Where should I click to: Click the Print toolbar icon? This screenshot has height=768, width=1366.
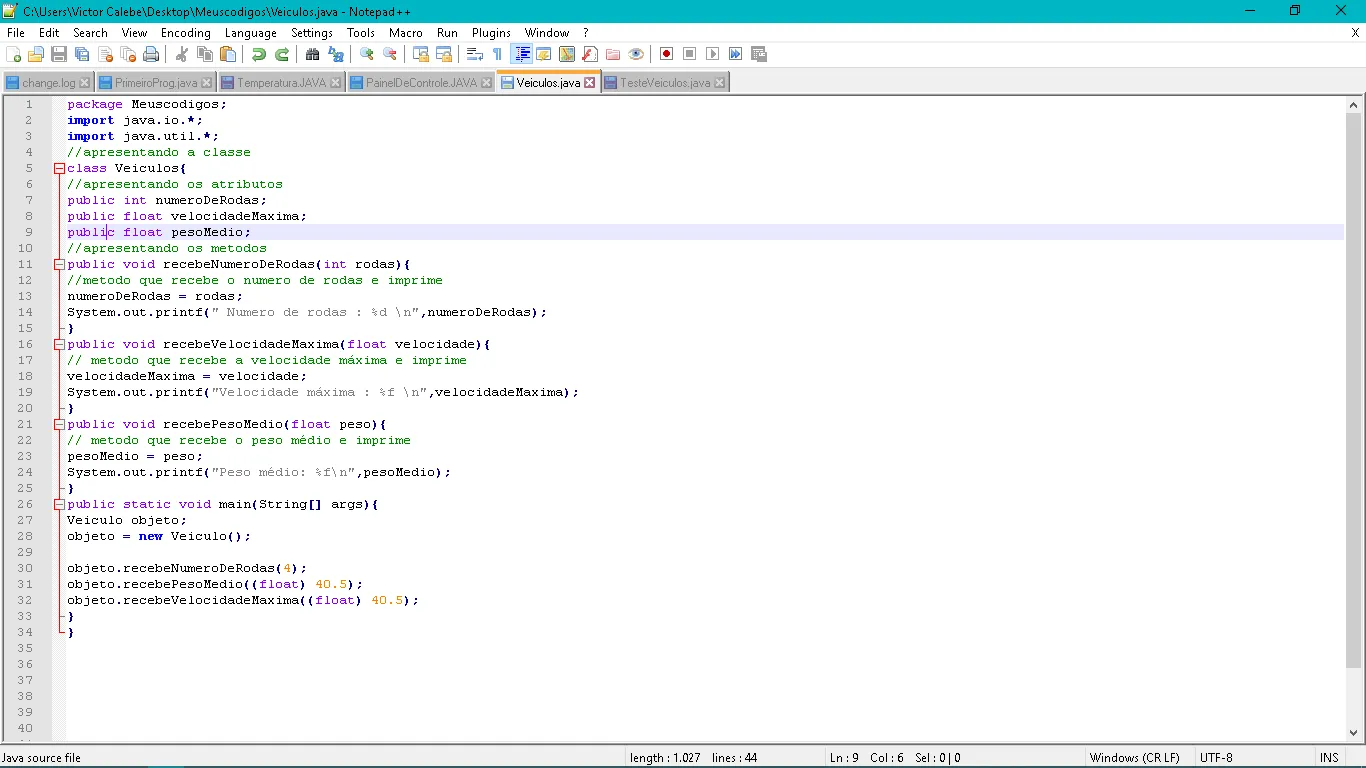(151, 54)
